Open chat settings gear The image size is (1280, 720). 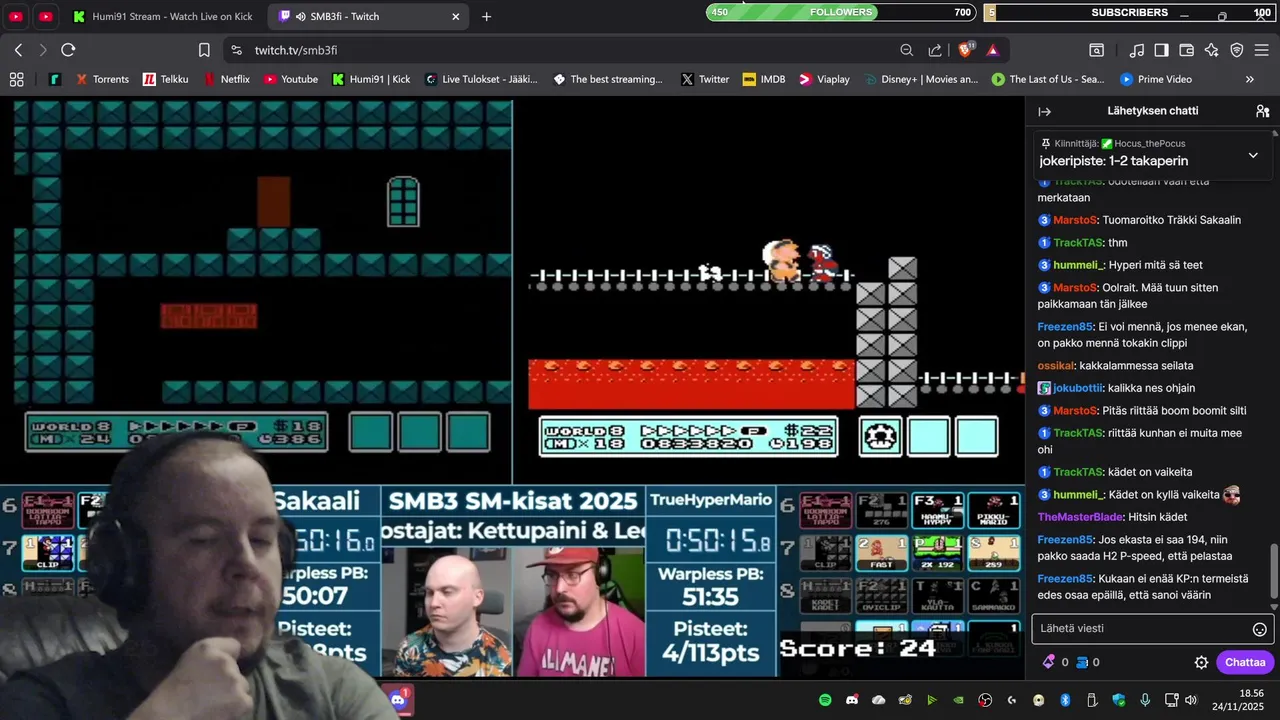(1201, 662)
